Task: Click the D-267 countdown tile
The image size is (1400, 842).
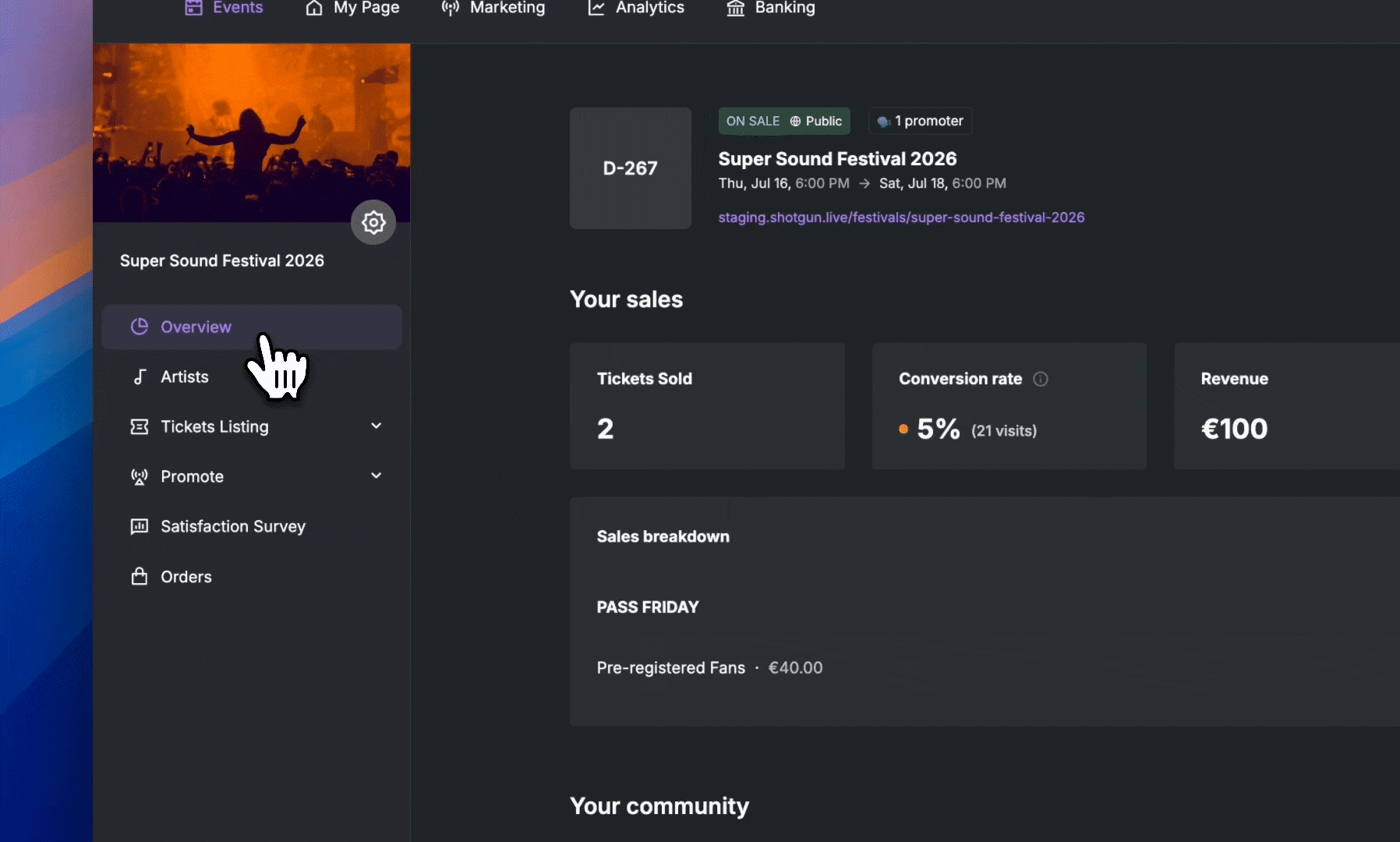Action: click(x=631, y=168)
